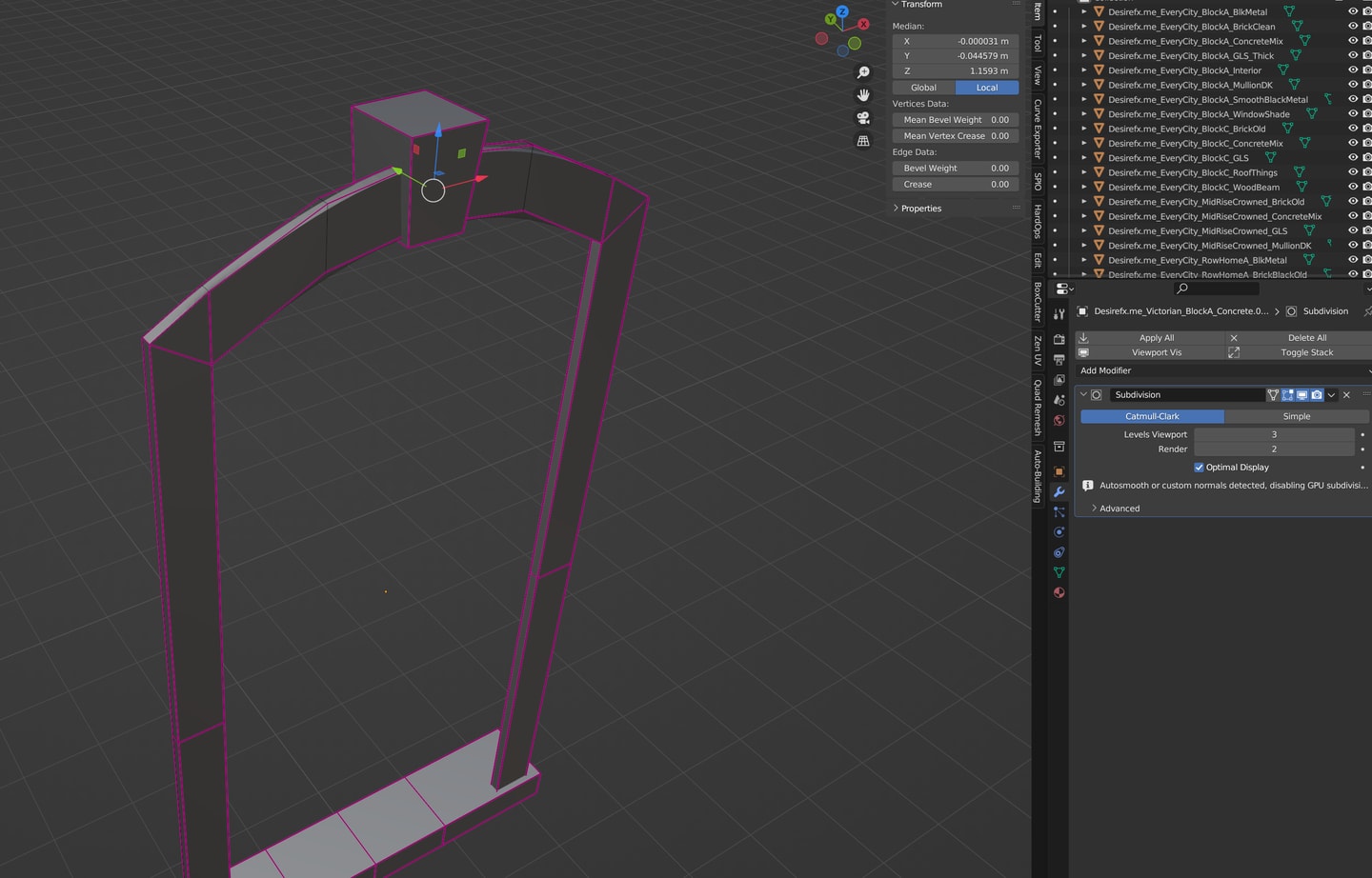Click the Viewport Vis button

coord(1150,352)
